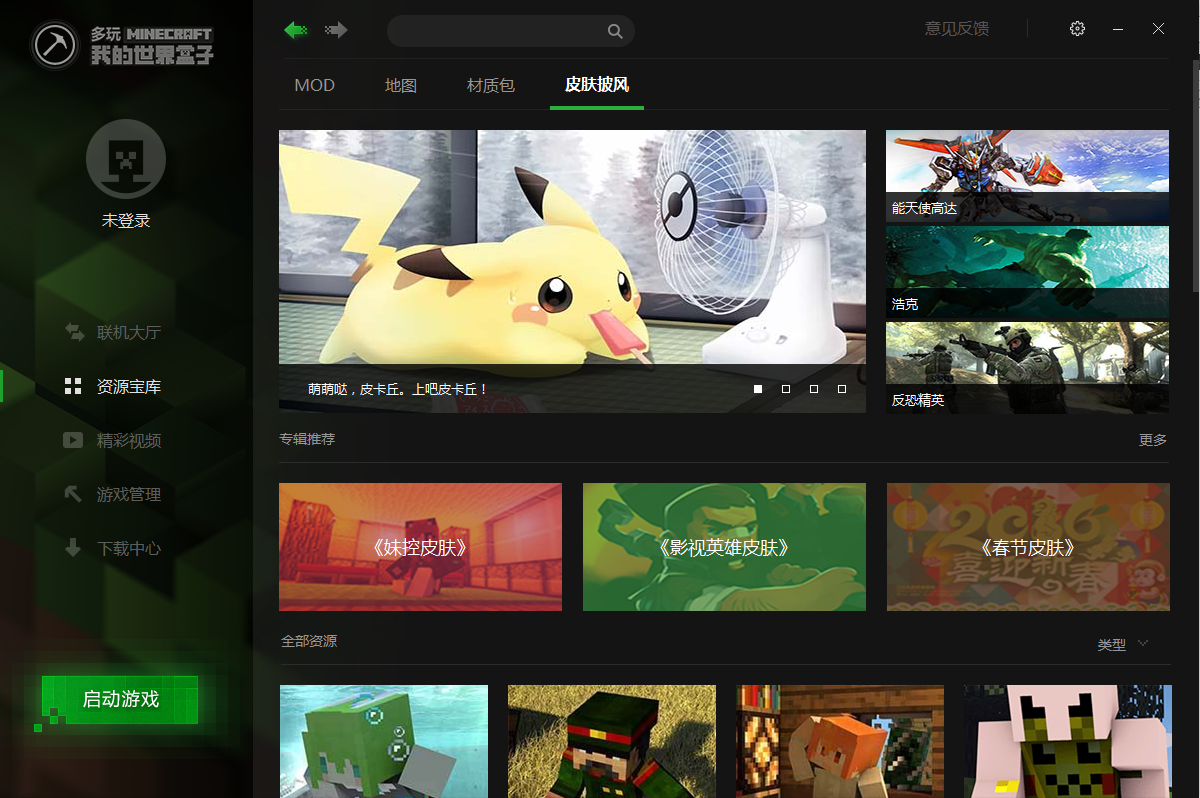Open the settings gear menu
The width and height of the screenshot is (1200, 798).
point(1077,29)
